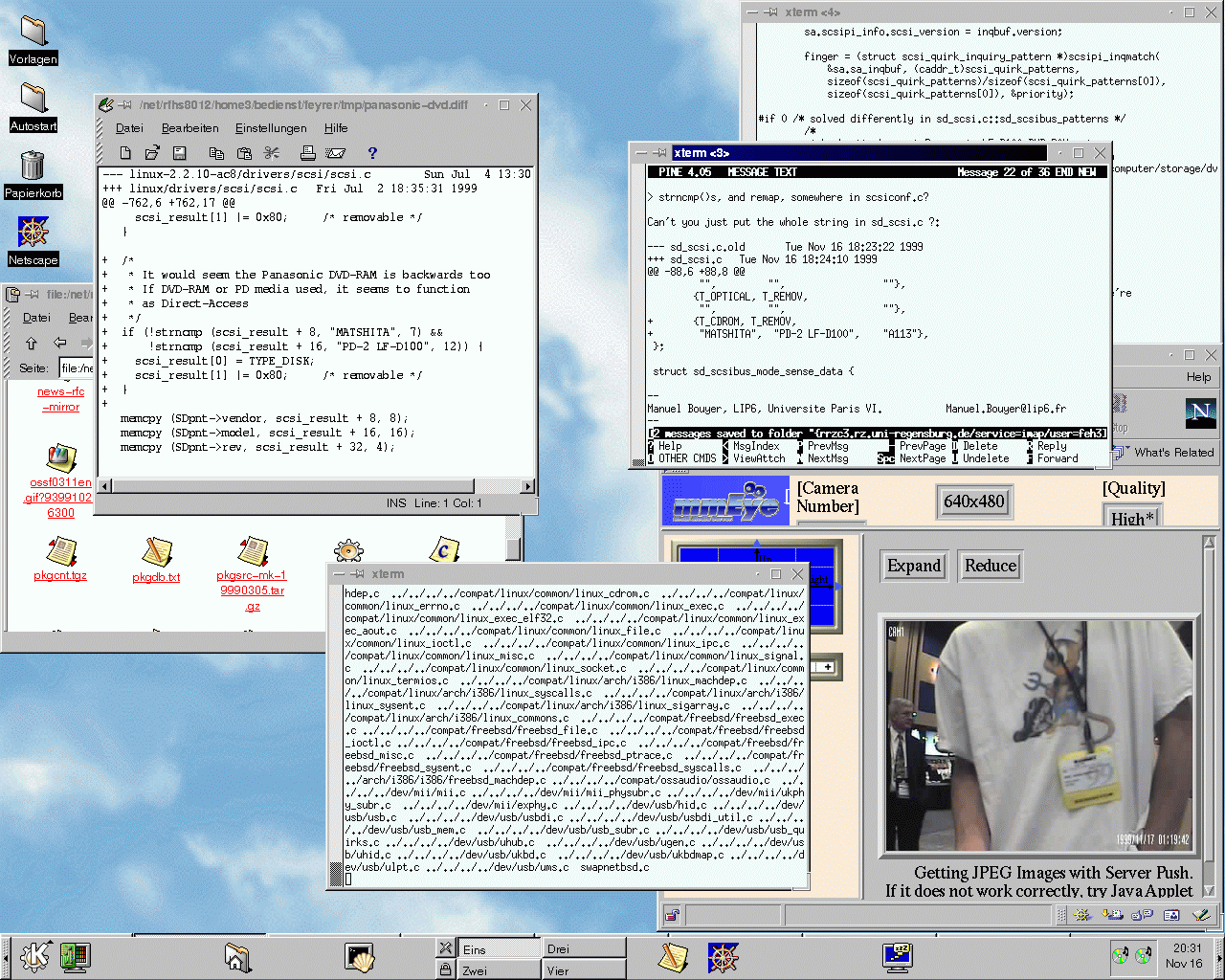1225x980 pixels.
Task: Toggle the sticky pin on the bottom xterm window
Action: pos(357,574)
